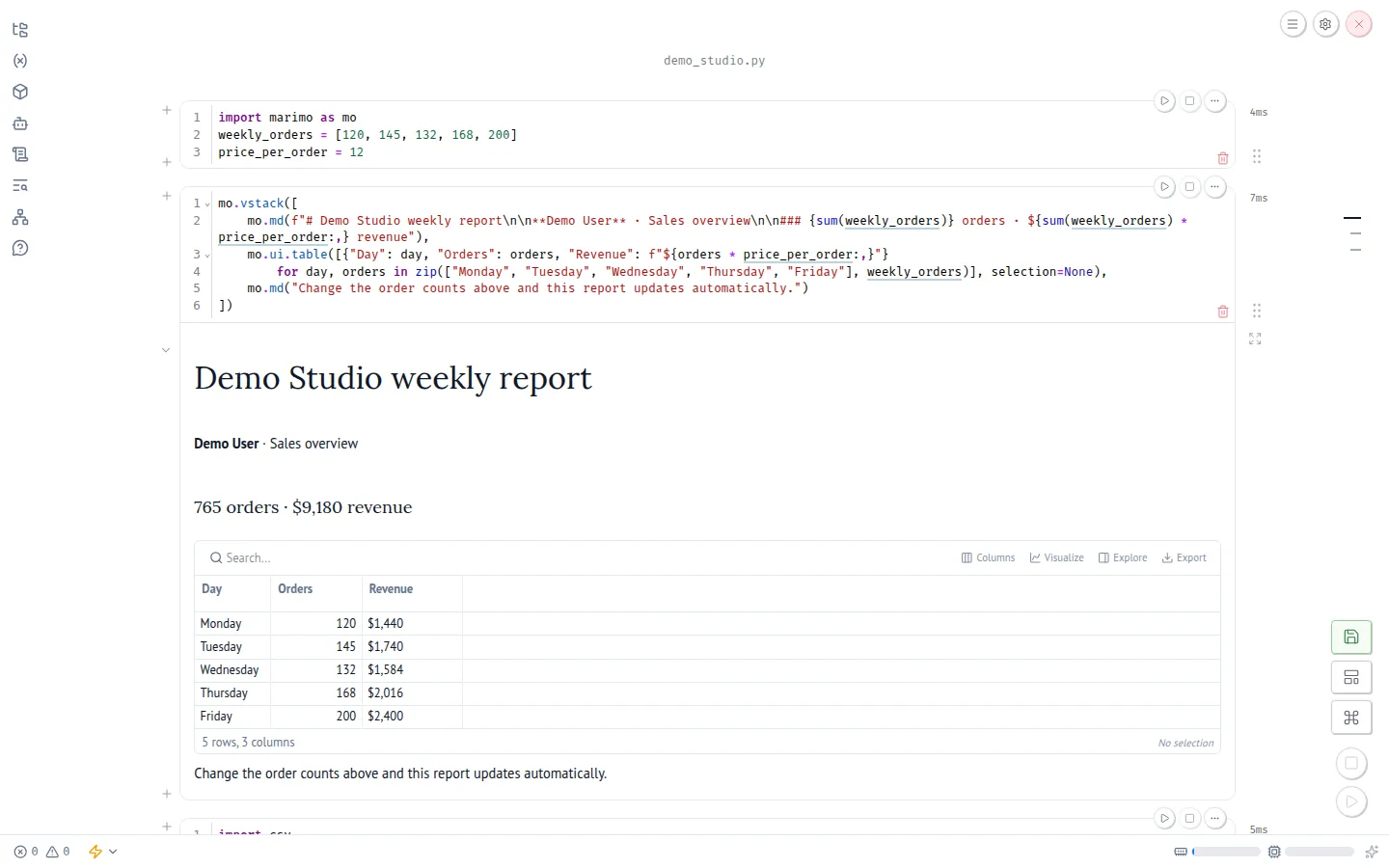The image size is (1389, 868).
Task: Open the variables panel icon
Action: [20, 61]
